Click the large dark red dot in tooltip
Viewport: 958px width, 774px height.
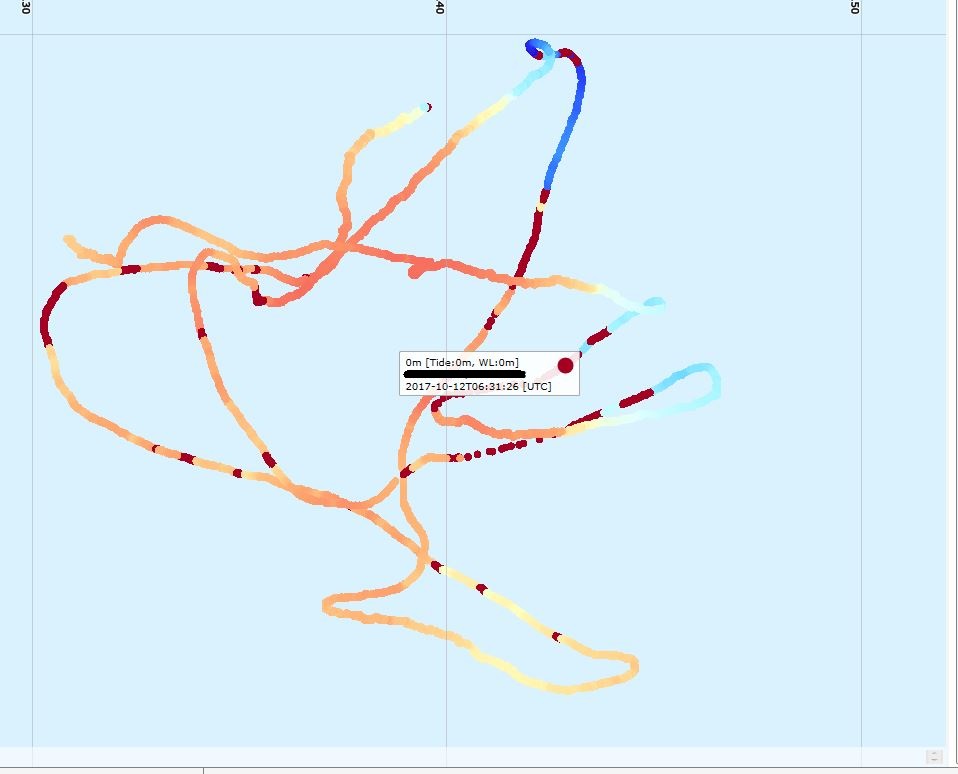[565, 365]
